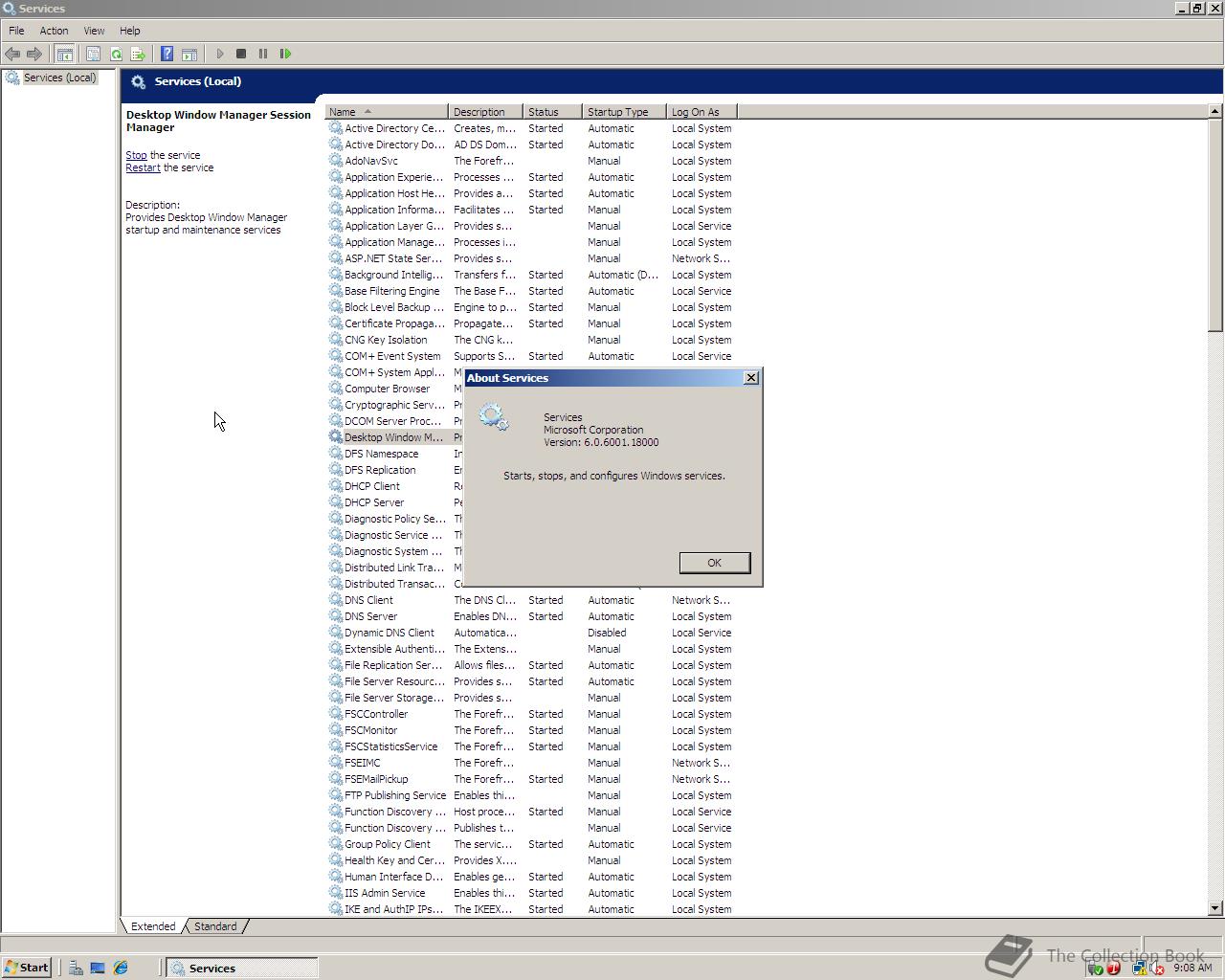
Task: Open Server Manager from quick launch
Action: tap(76, 968)
